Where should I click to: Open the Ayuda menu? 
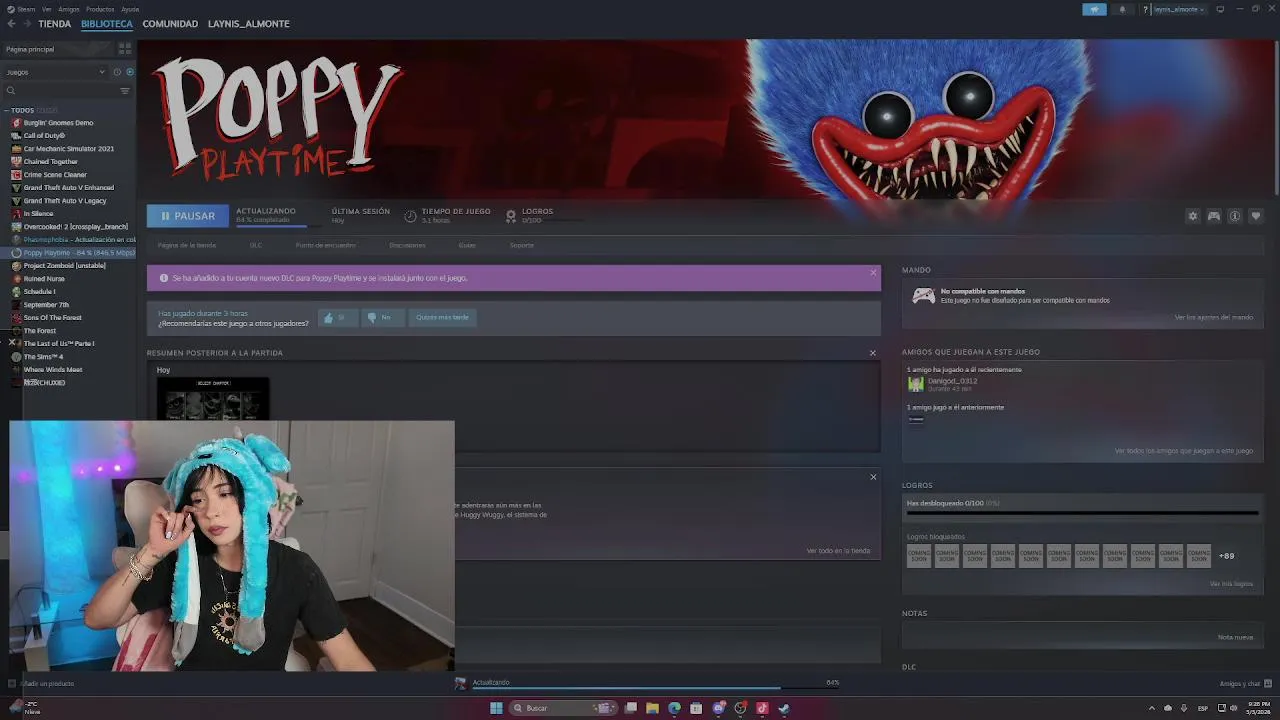point(130,9)
